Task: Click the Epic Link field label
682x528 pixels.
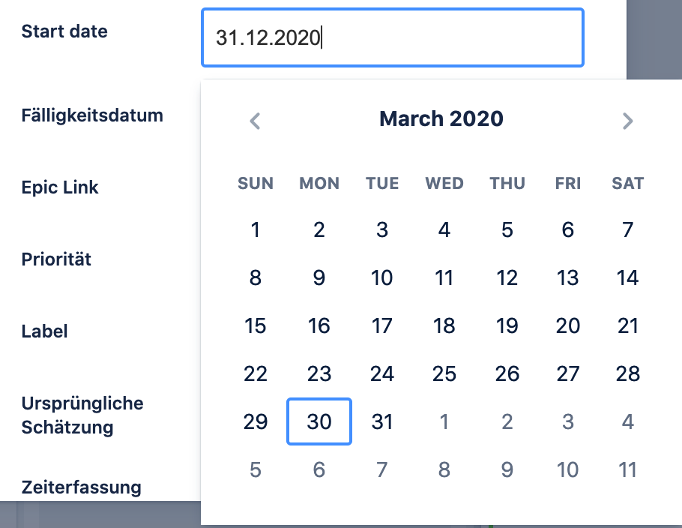Action: coord(60,187)
